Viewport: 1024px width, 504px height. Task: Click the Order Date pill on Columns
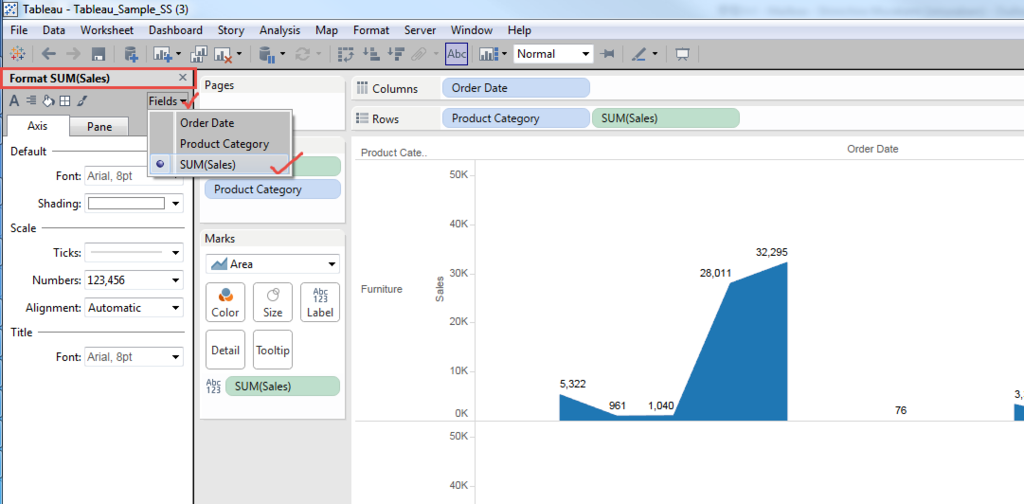pyautogui.click(x=516, y=88)
